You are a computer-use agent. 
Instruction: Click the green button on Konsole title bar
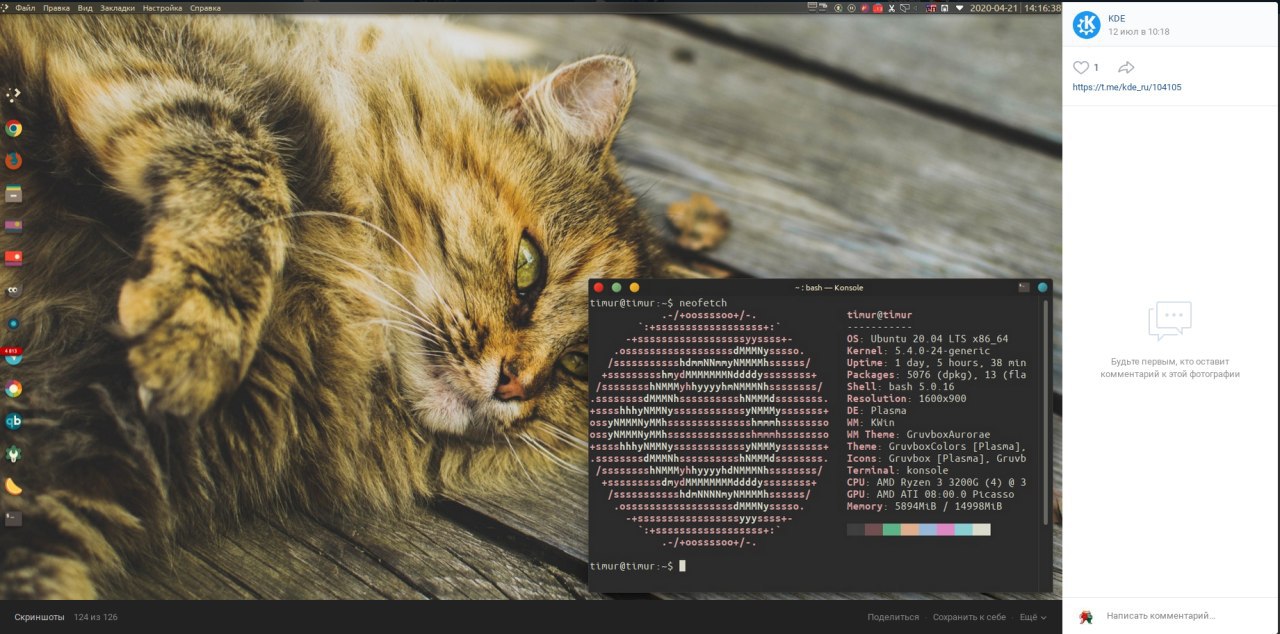tap(616, 287)
